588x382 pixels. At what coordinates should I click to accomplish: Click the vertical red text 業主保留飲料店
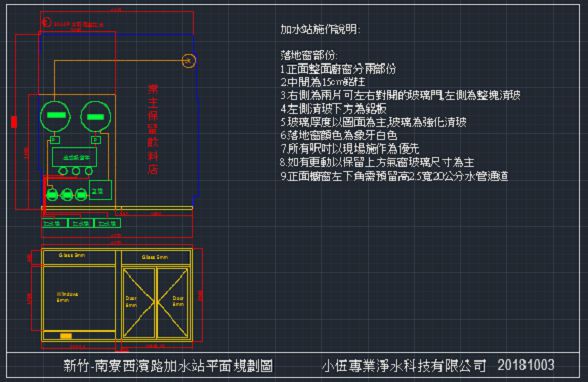[153, 129]
